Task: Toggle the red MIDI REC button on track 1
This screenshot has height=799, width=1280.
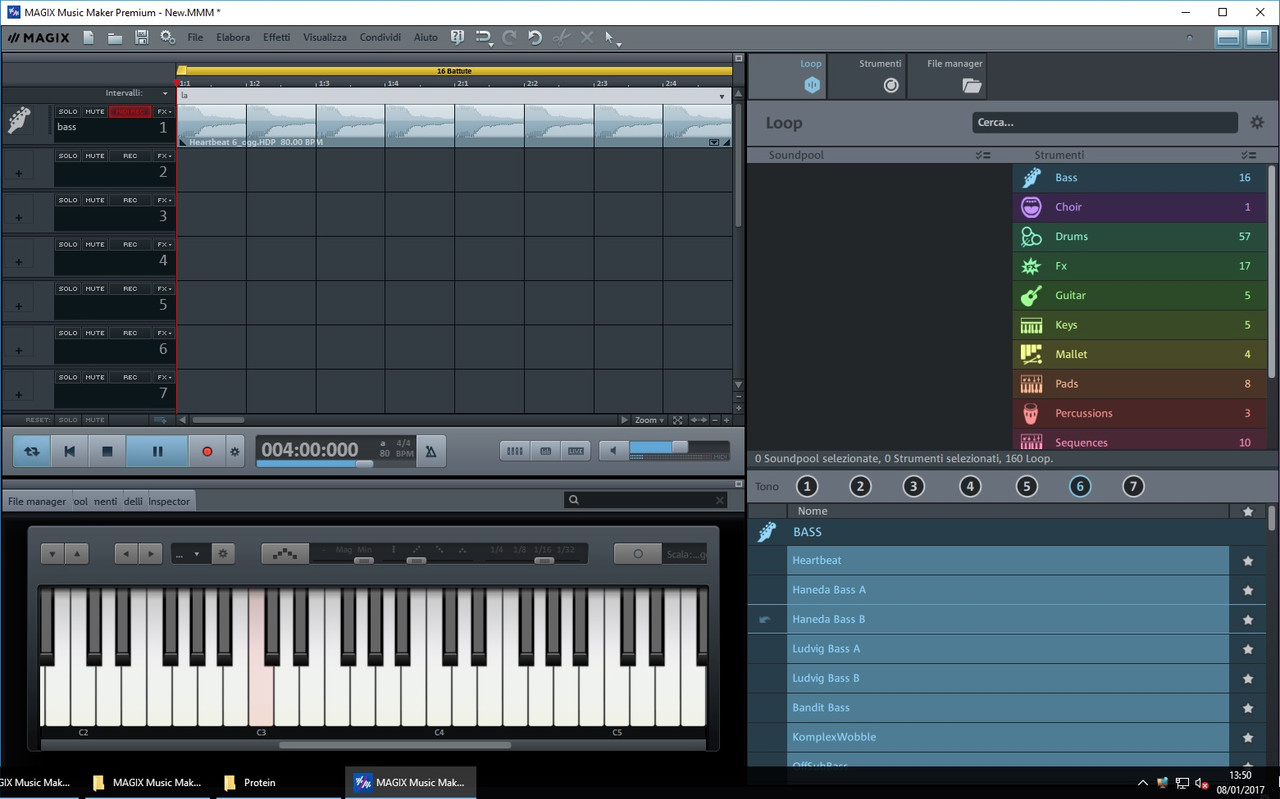Action: click(x=130, y=112)
